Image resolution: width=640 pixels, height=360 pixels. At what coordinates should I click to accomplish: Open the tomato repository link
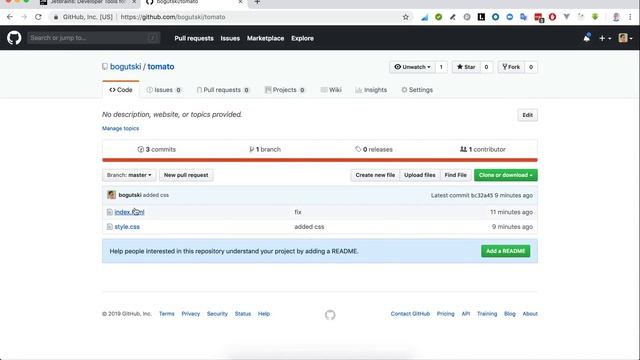[161, 67]
